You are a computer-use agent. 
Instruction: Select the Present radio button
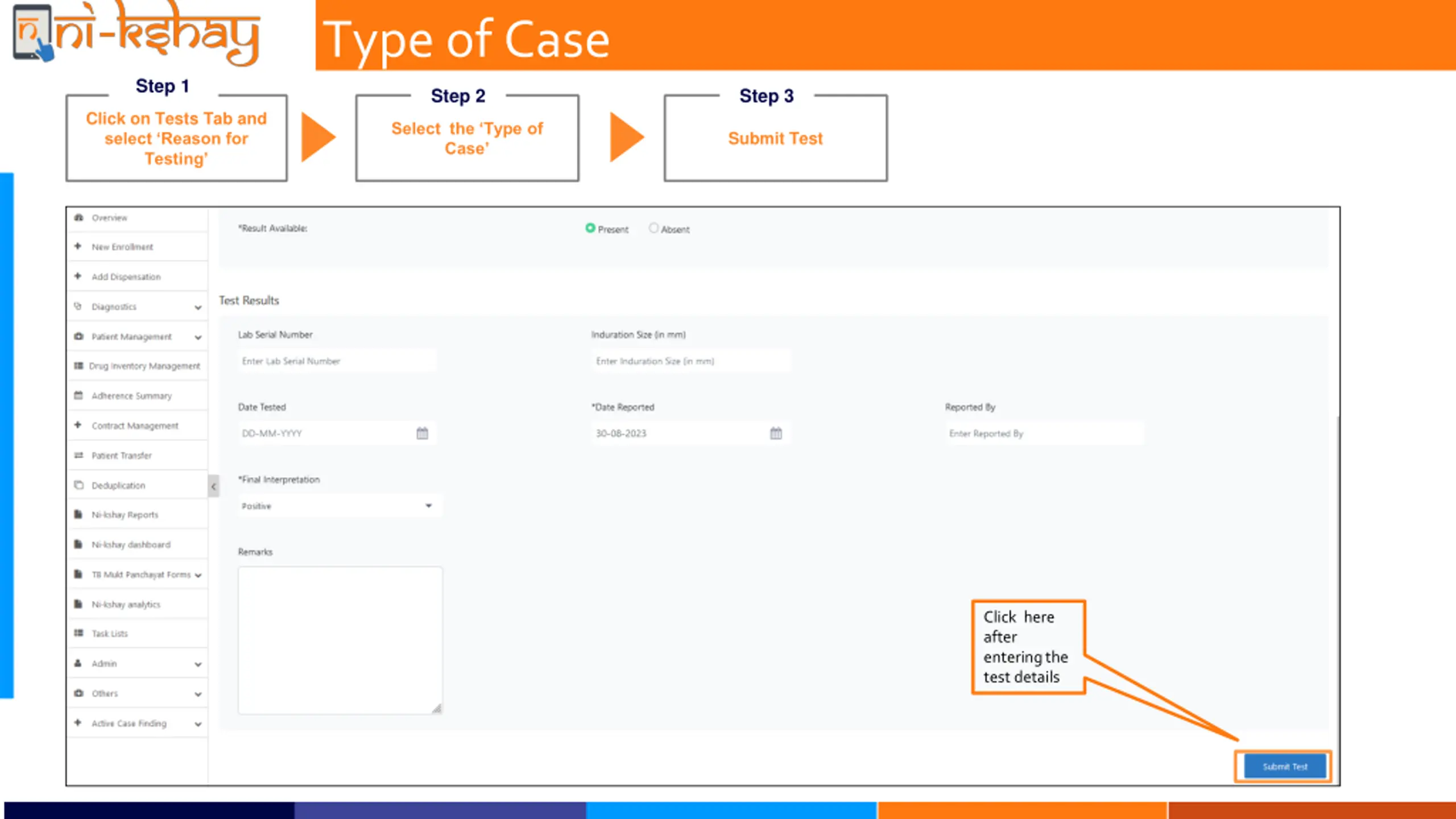tap(590, 228)
